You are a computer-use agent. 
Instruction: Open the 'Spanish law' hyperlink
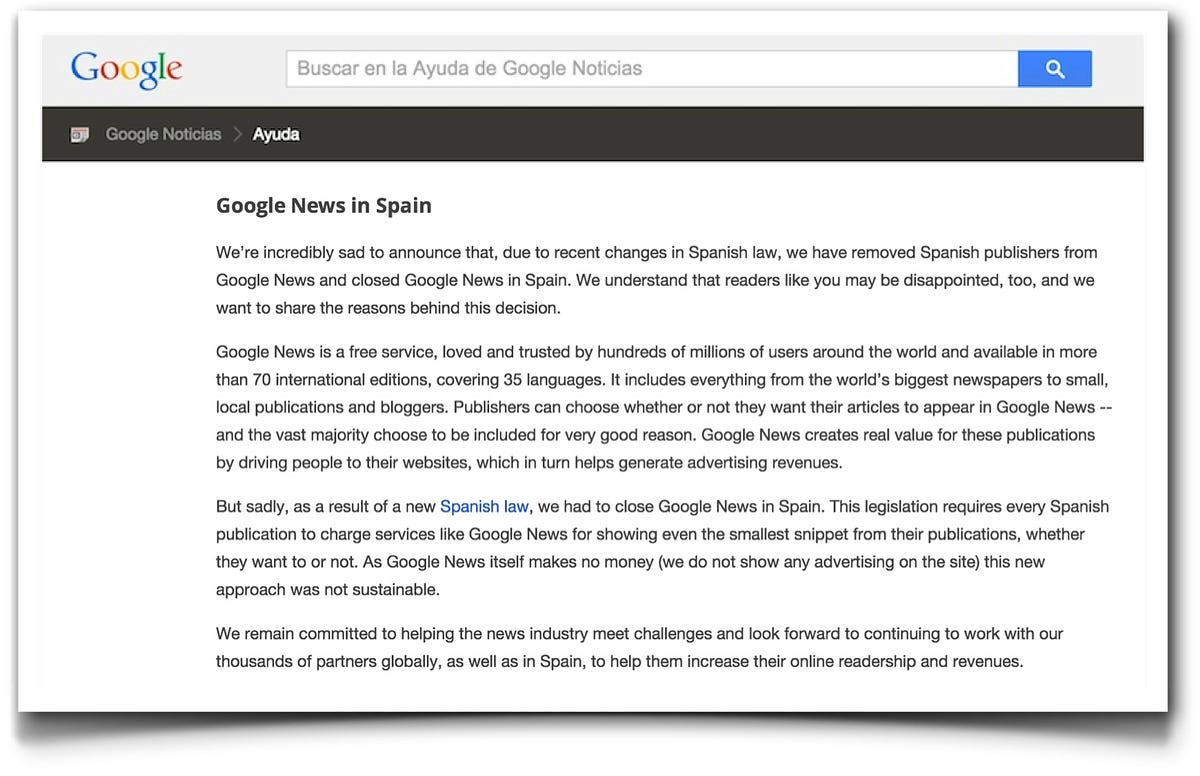click(484, 506)
